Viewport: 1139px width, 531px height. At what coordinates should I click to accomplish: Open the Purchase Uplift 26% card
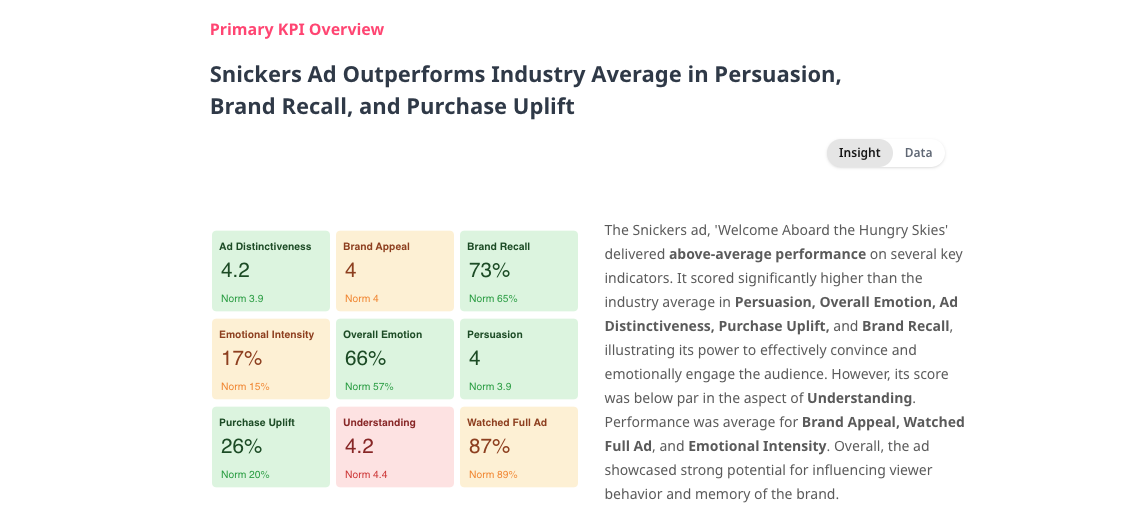click(x=271, y=447)
